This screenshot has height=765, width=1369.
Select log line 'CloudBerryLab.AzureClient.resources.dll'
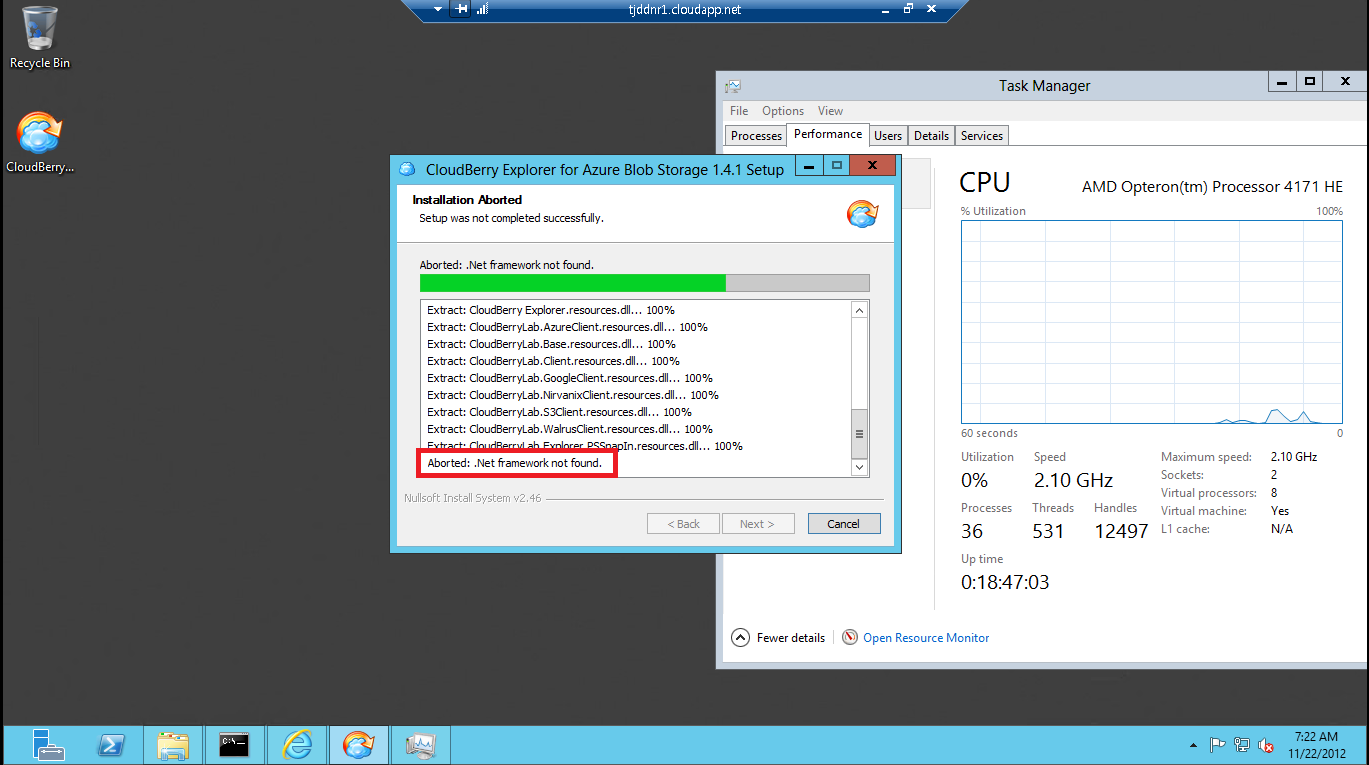coord(567,327)
